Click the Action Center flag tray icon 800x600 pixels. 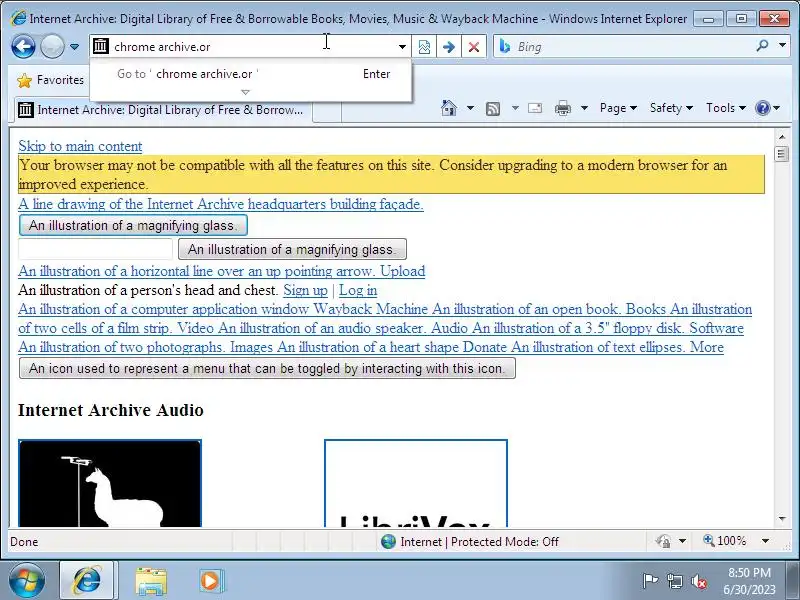(650, 581)
